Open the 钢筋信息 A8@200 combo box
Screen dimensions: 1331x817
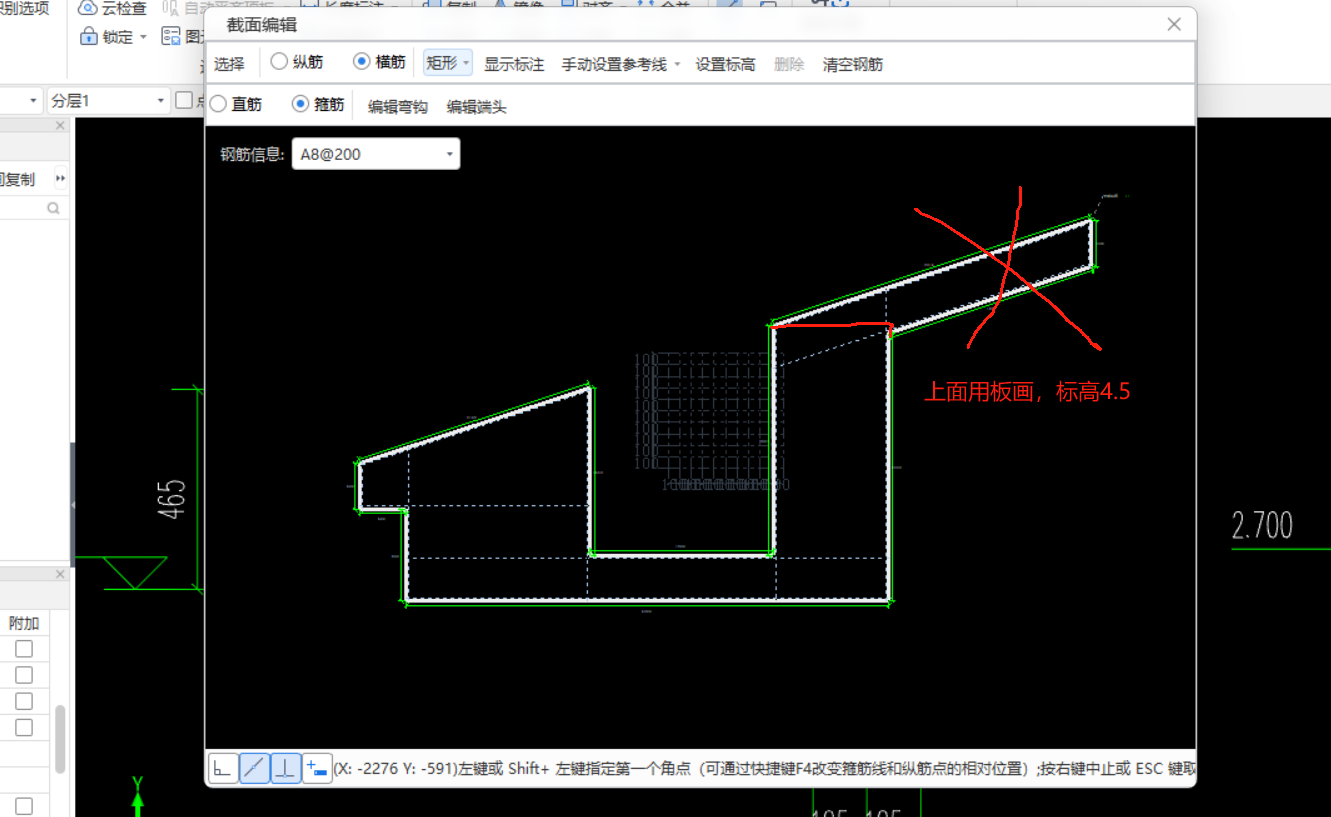(376, 154)
